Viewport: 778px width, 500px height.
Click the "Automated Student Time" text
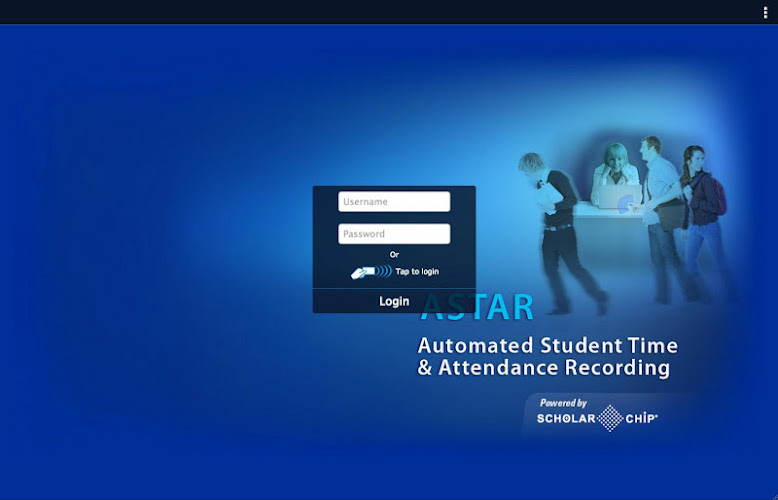[x=548, y=345]
